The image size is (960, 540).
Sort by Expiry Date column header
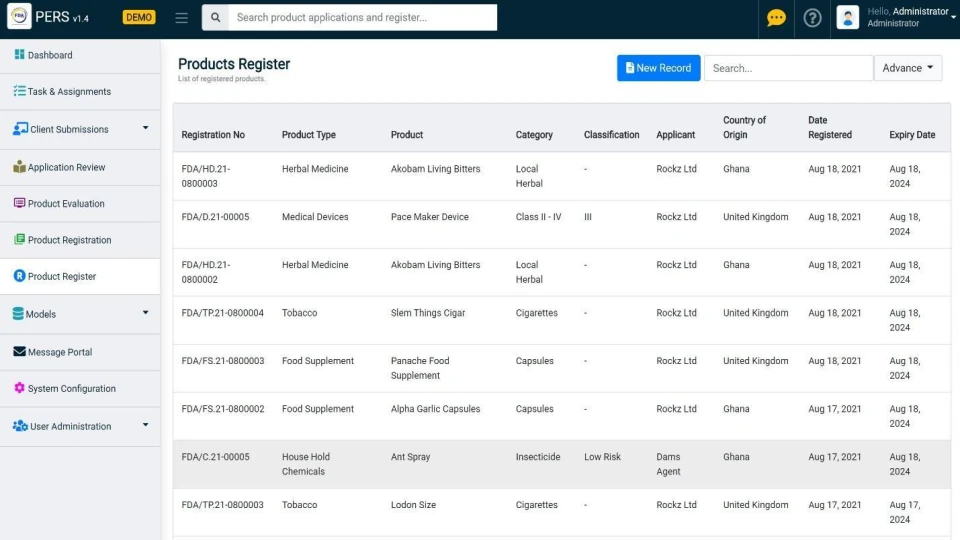coord(912,135)
